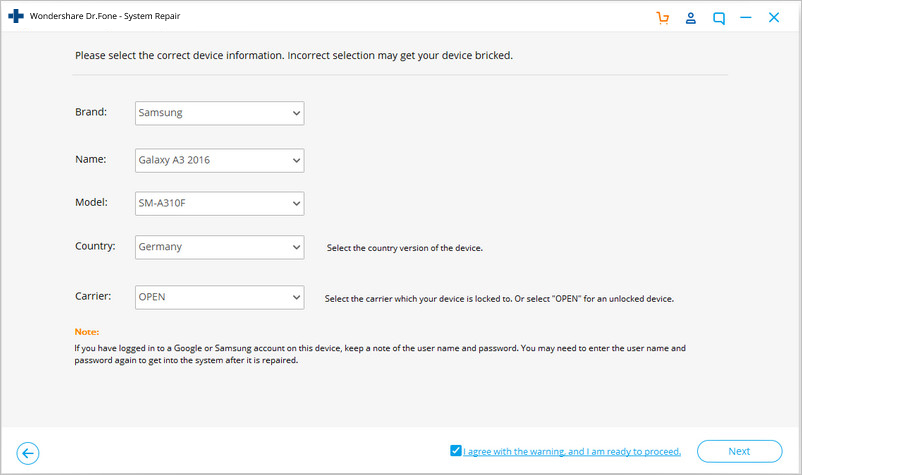Go back with the circled arrow
908x475 pixels.
click(x=28, y=453)
